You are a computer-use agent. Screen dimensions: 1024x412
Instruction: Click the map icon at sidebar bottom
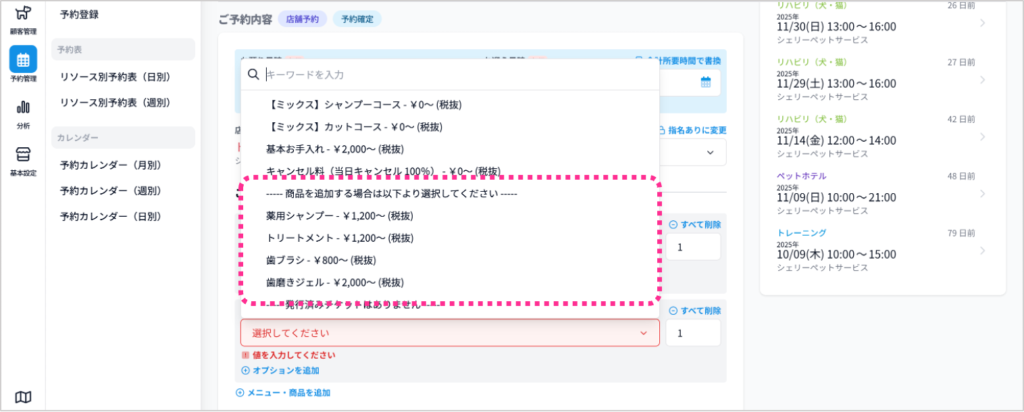[22, 397]
